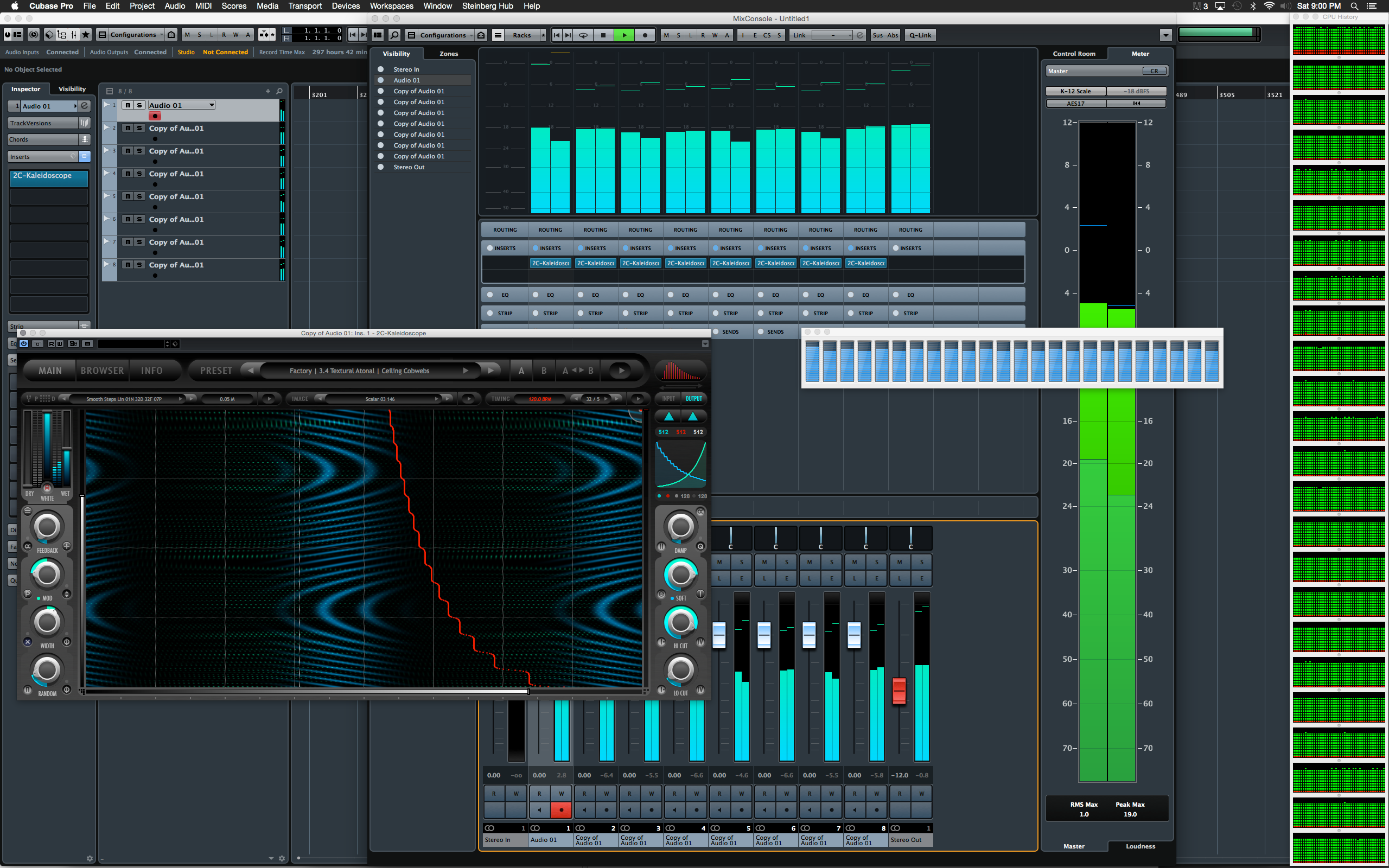
Task: Click the red histogram display in Kaleidoscope
Action: click(681, 371)
